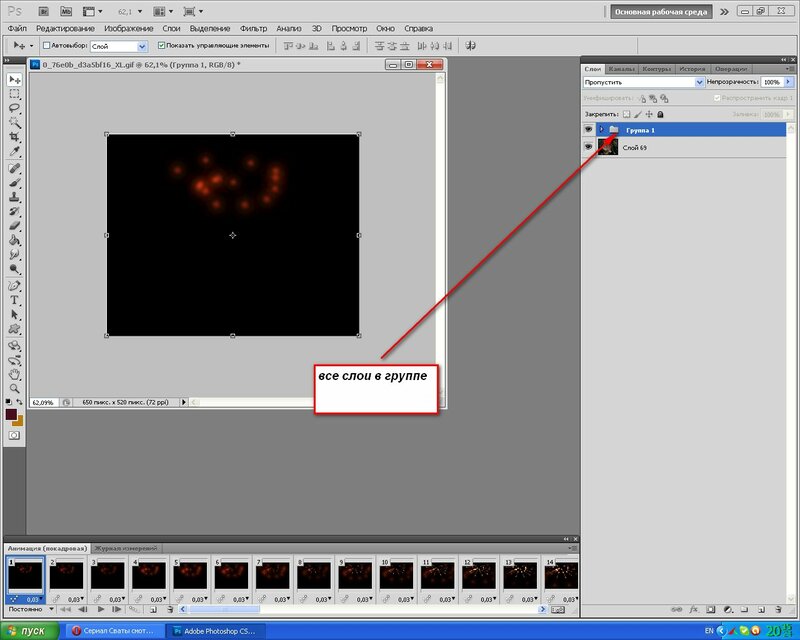The image size is (800, 640).
Task: Select the Paint Bucket tool
Action: [x=14, y=239]
